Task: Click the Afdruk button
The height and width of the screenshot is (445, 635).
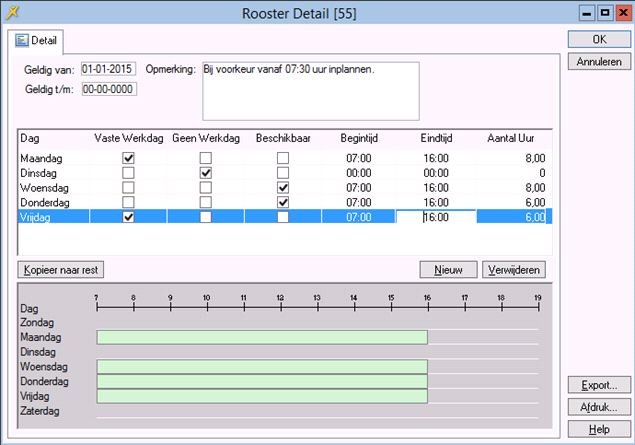Action: (x=598, y=407)
